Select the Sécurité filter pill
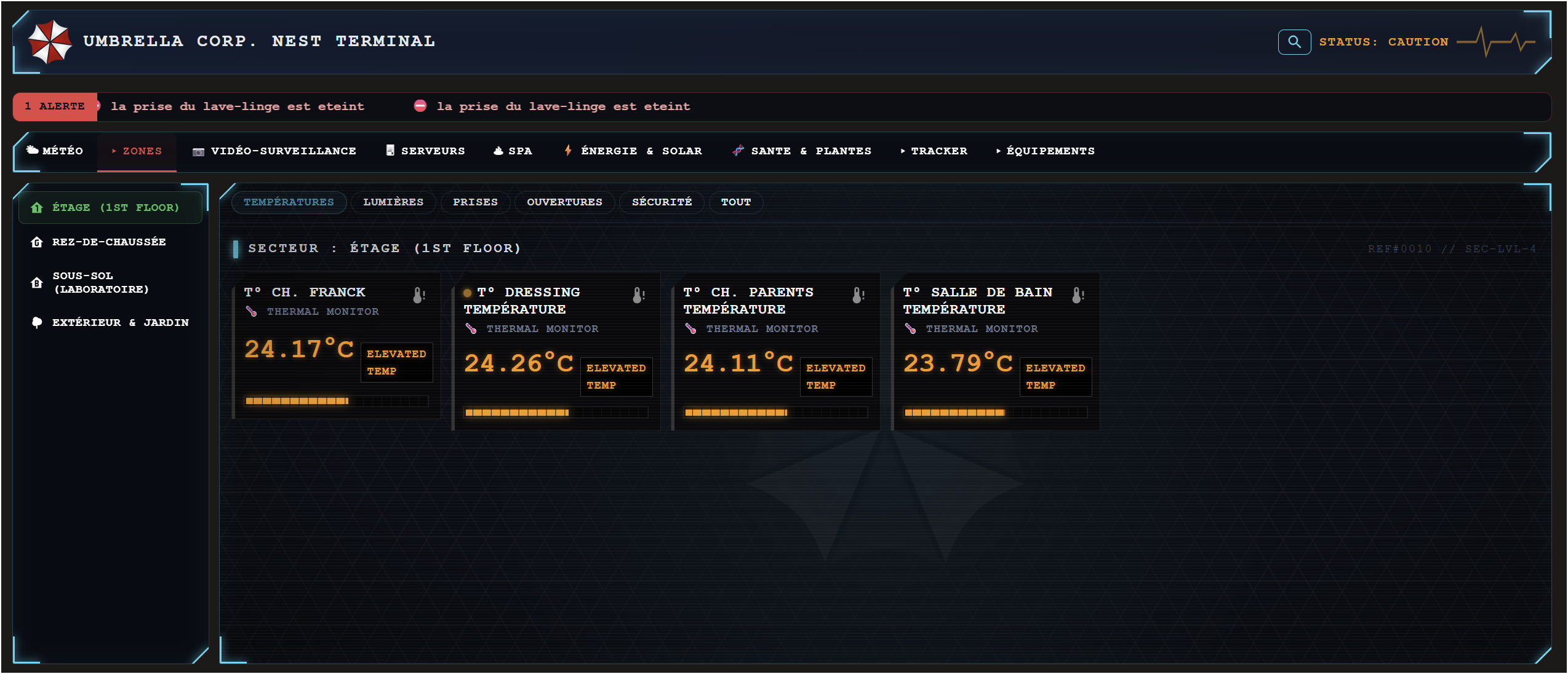This screenshot has width=1568, height=674. pos(662,202)
